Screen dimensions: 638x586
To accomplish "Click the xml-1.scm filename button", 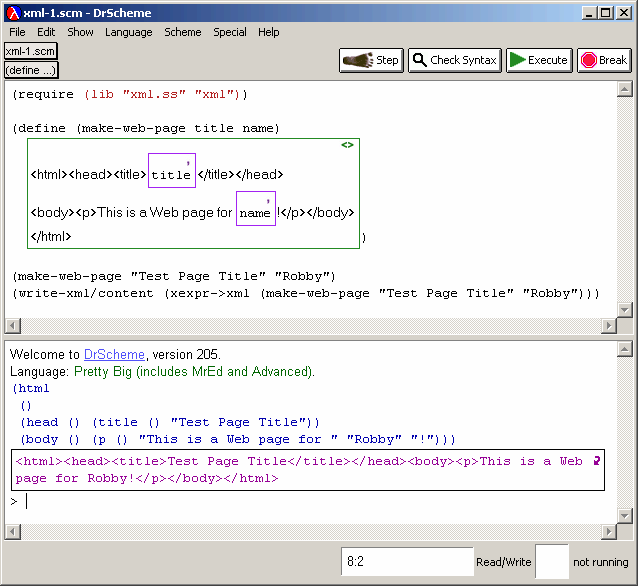I will click(31, 51).
